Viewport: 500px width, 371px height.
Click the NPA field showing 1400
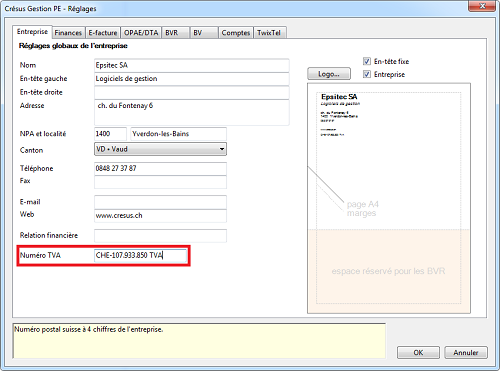coord(110,134)
